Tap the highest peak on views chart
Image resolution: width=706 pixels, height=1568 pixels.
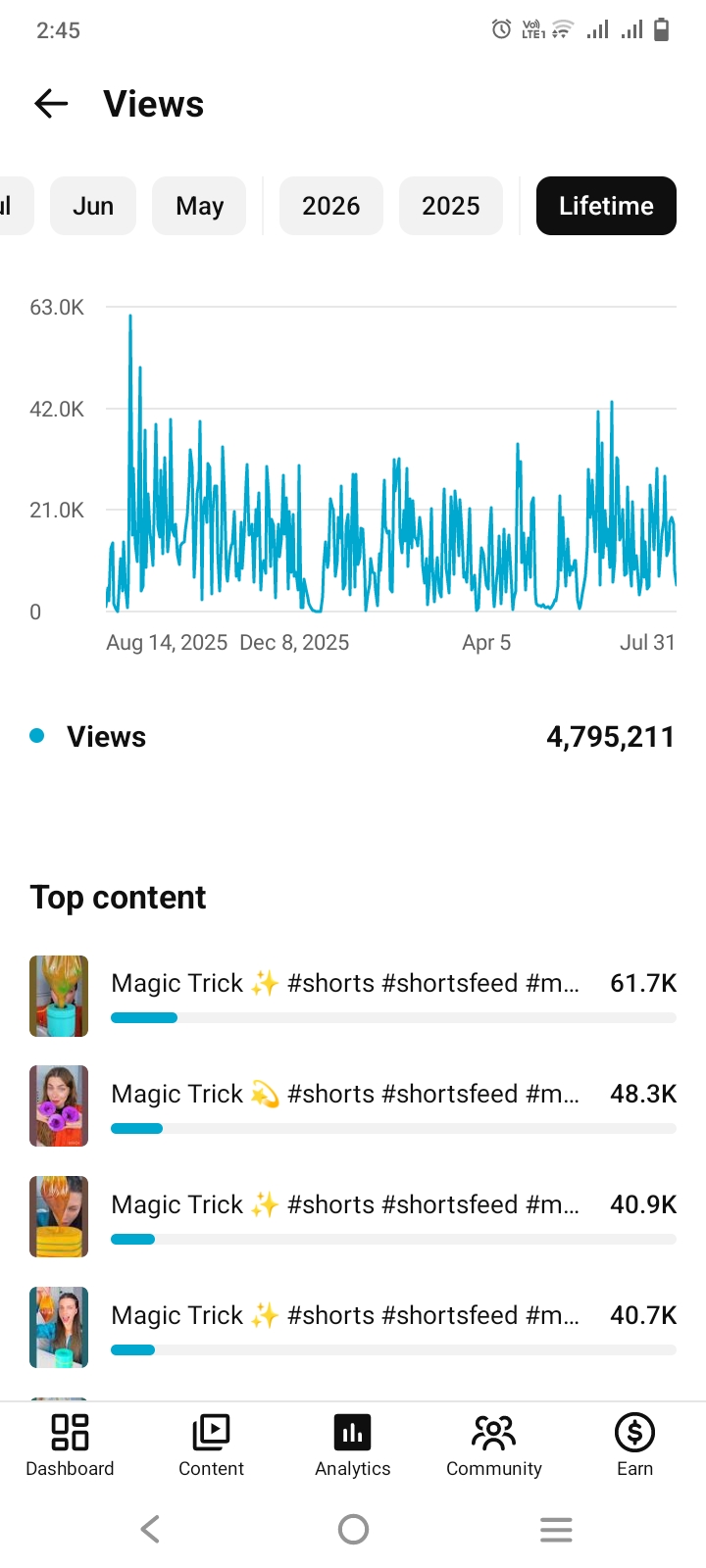(x=130, y=317)
